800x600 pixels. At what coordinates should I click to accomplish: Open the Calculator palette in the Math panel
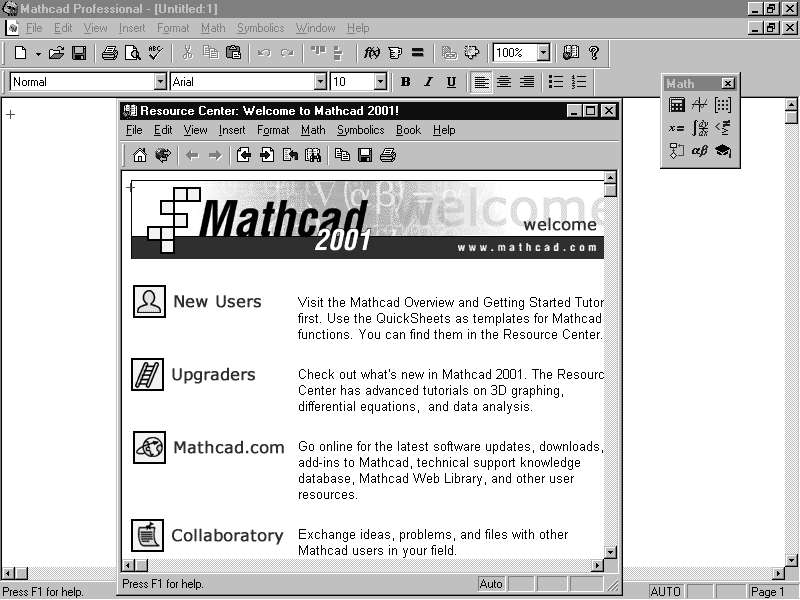point(677,105)
